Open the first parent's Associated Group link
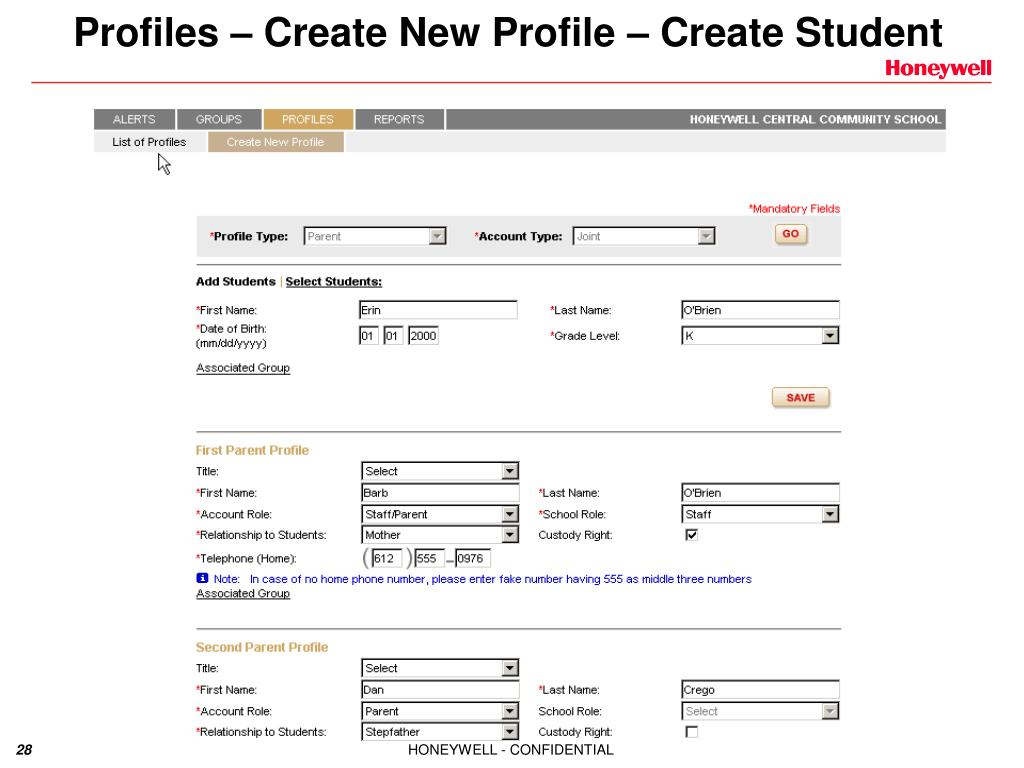 click(243, 594)
